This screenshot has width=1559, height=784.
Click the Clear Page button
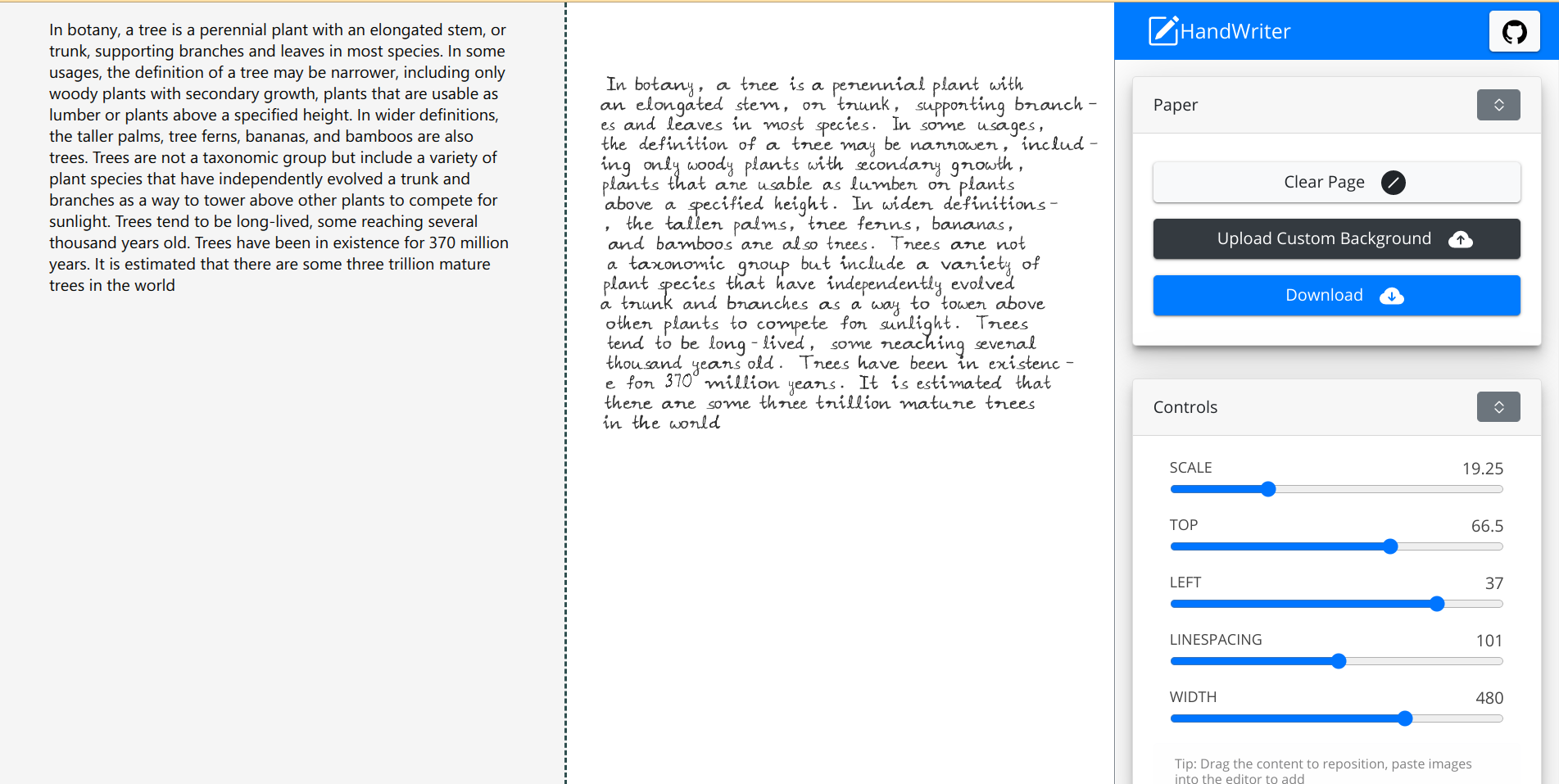[x=1336, y=182]
